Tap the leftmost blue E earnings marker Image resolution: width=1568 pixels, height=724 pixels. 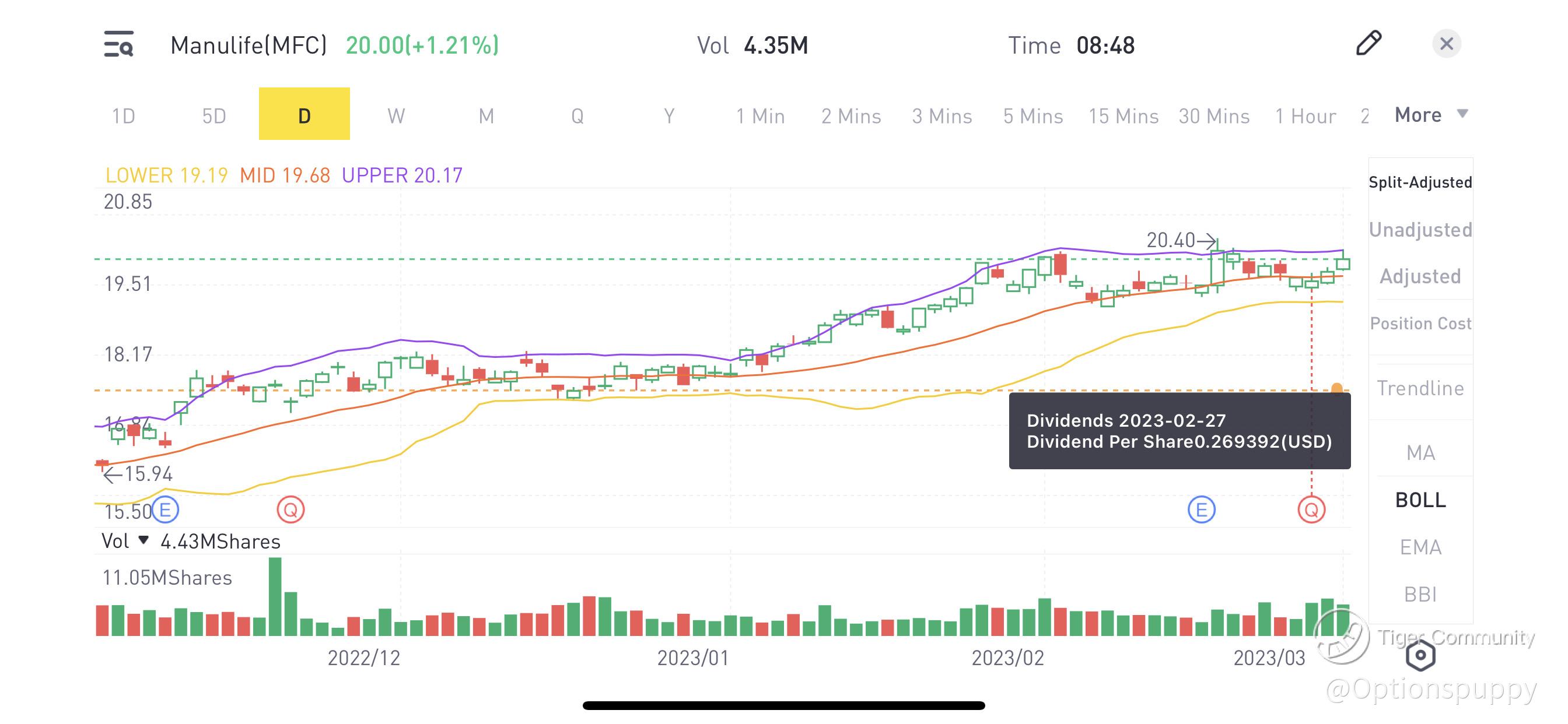pos(165,510)
